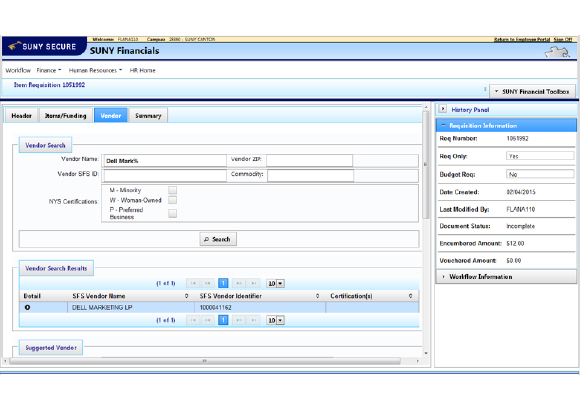This screenshot has height=410, width=580.
Task: Click the Sign Off link
Action: pos(563,39)
